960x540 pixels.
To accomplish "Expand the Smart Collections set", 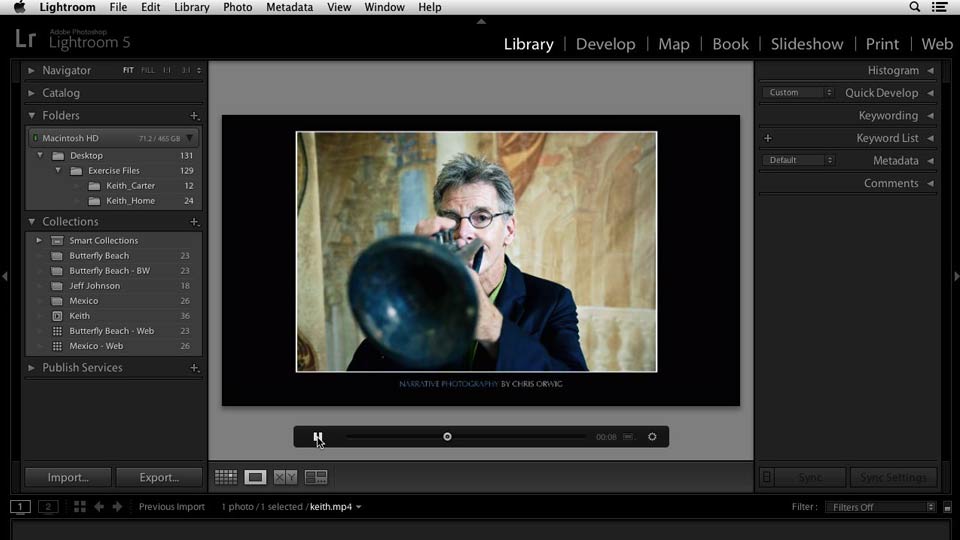I will click(39, 241).
